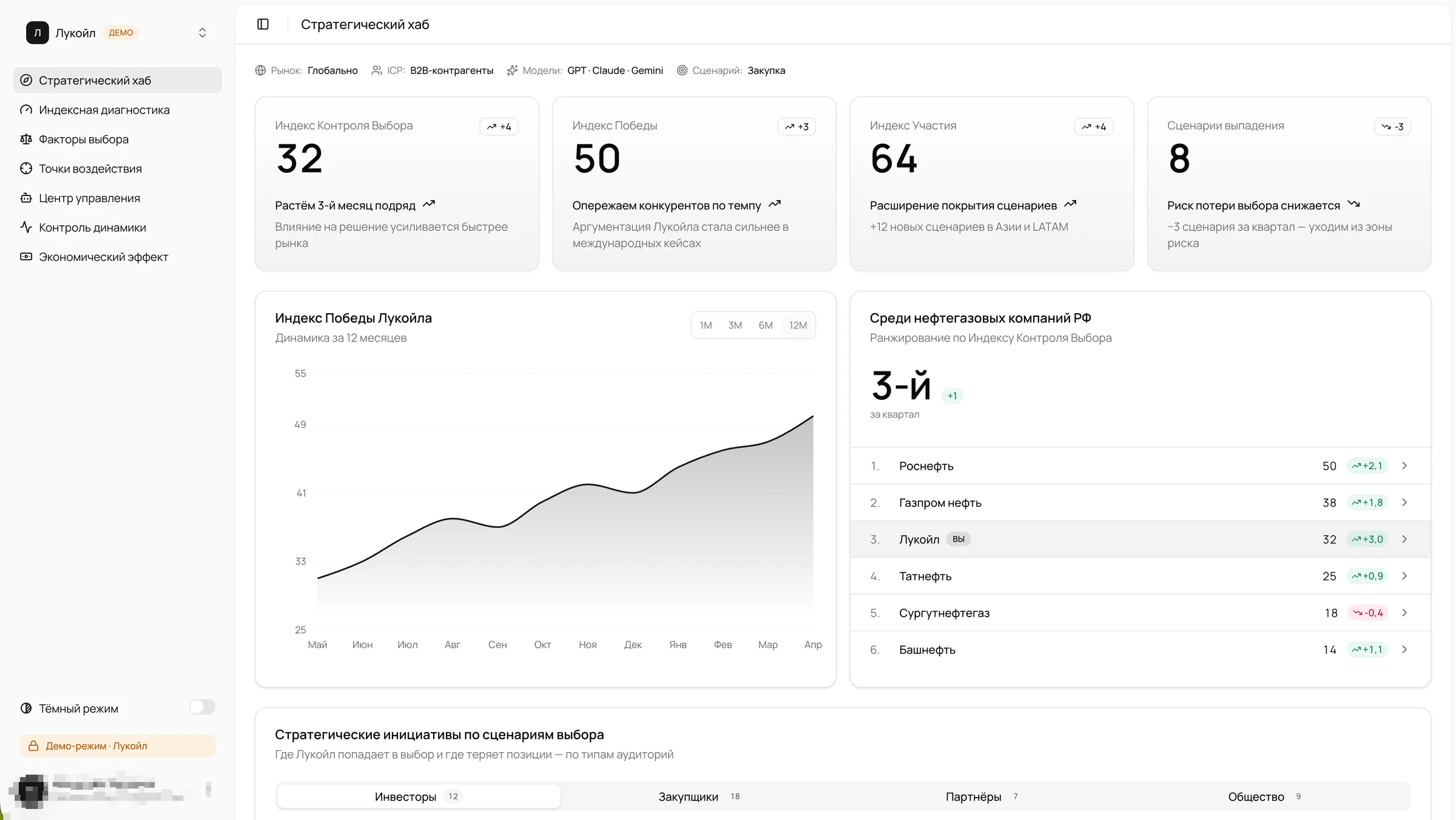Click the +2,1 trend badge for Роснефть
Image resolution: width=1456 pixels, height=820 pixels.
1367,466
